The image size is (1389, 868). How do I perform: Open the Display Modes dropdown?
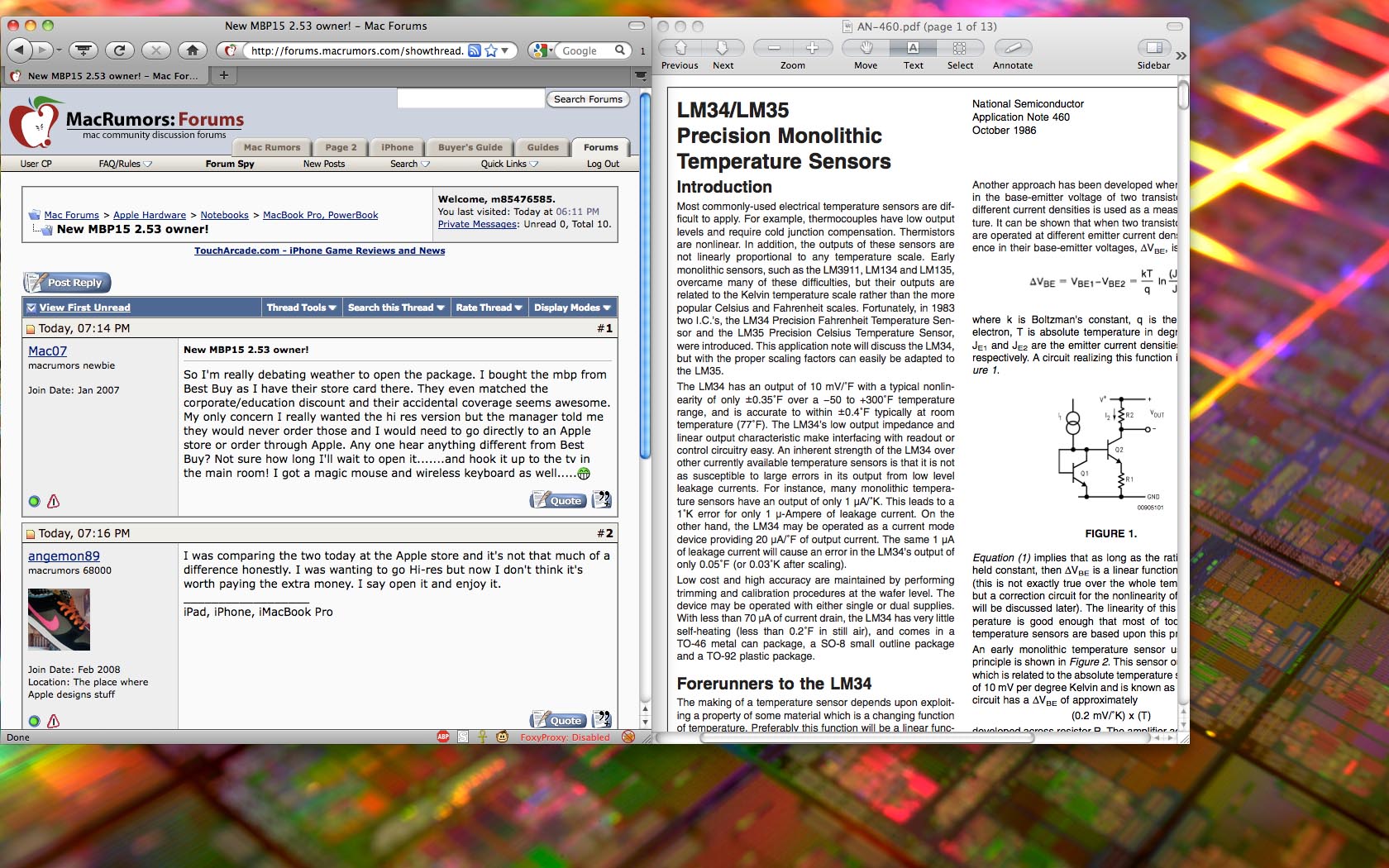pos(572,308)
